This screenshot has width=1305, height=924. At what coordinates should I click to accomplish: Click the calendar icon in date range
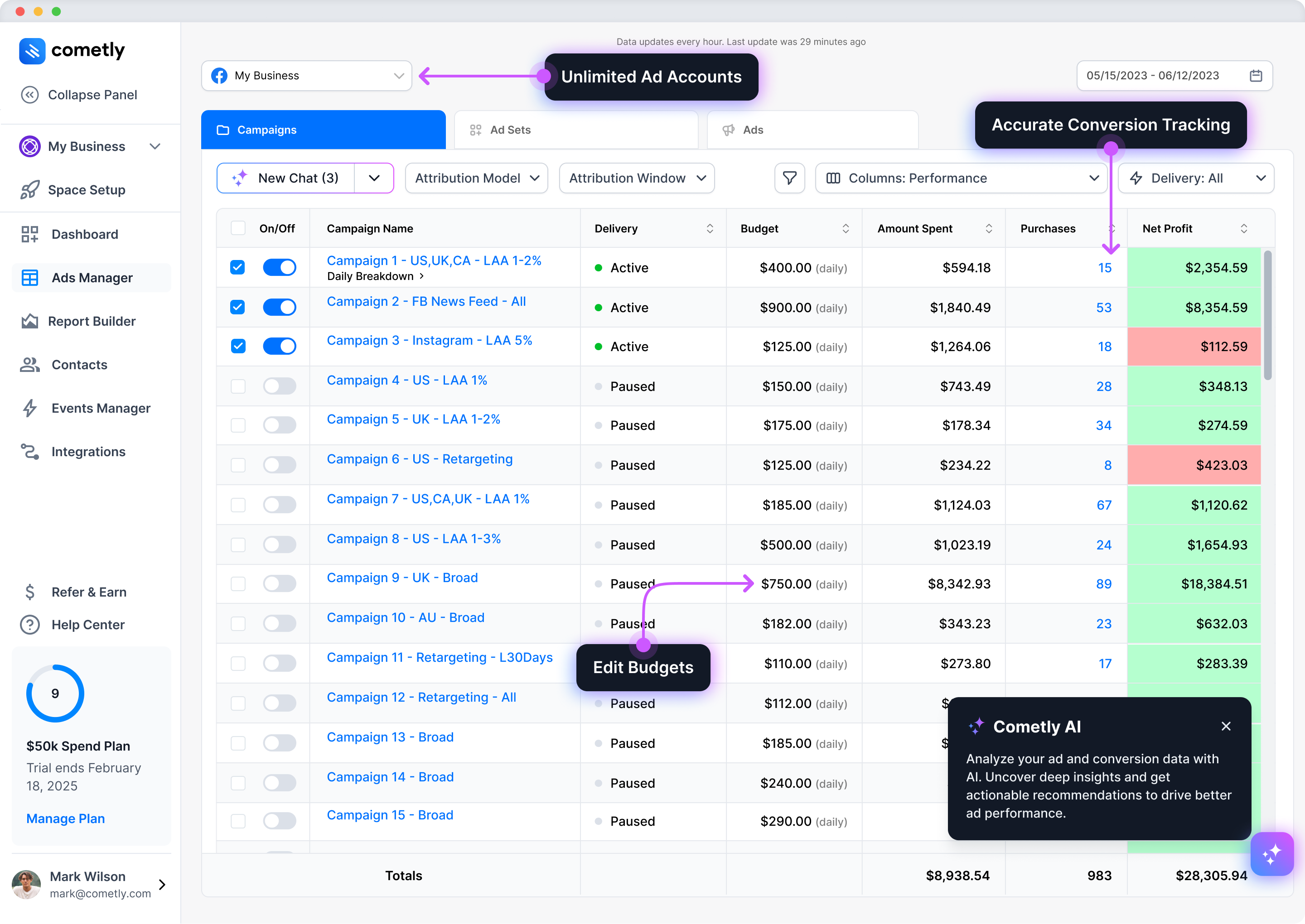coord(1256,76)
